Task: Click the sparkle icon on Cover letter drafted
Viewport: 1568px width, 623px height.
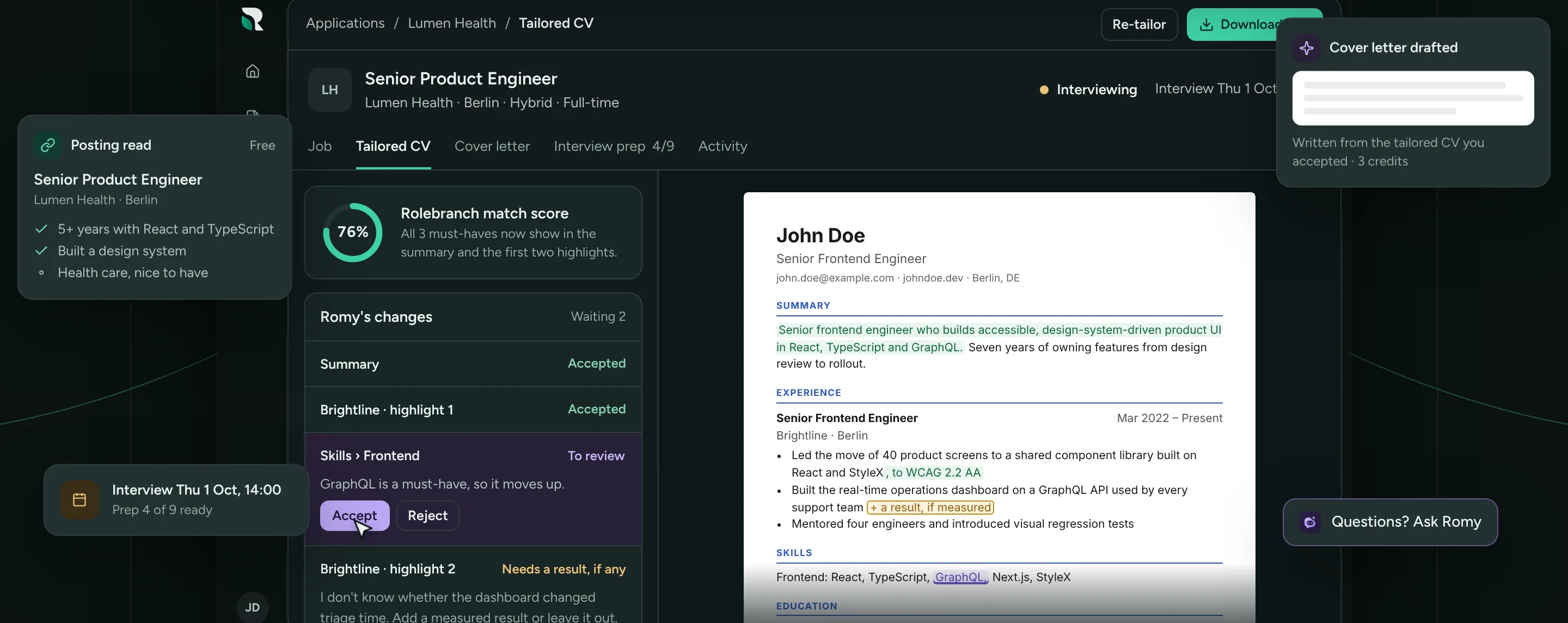Action: [1306, 47]
